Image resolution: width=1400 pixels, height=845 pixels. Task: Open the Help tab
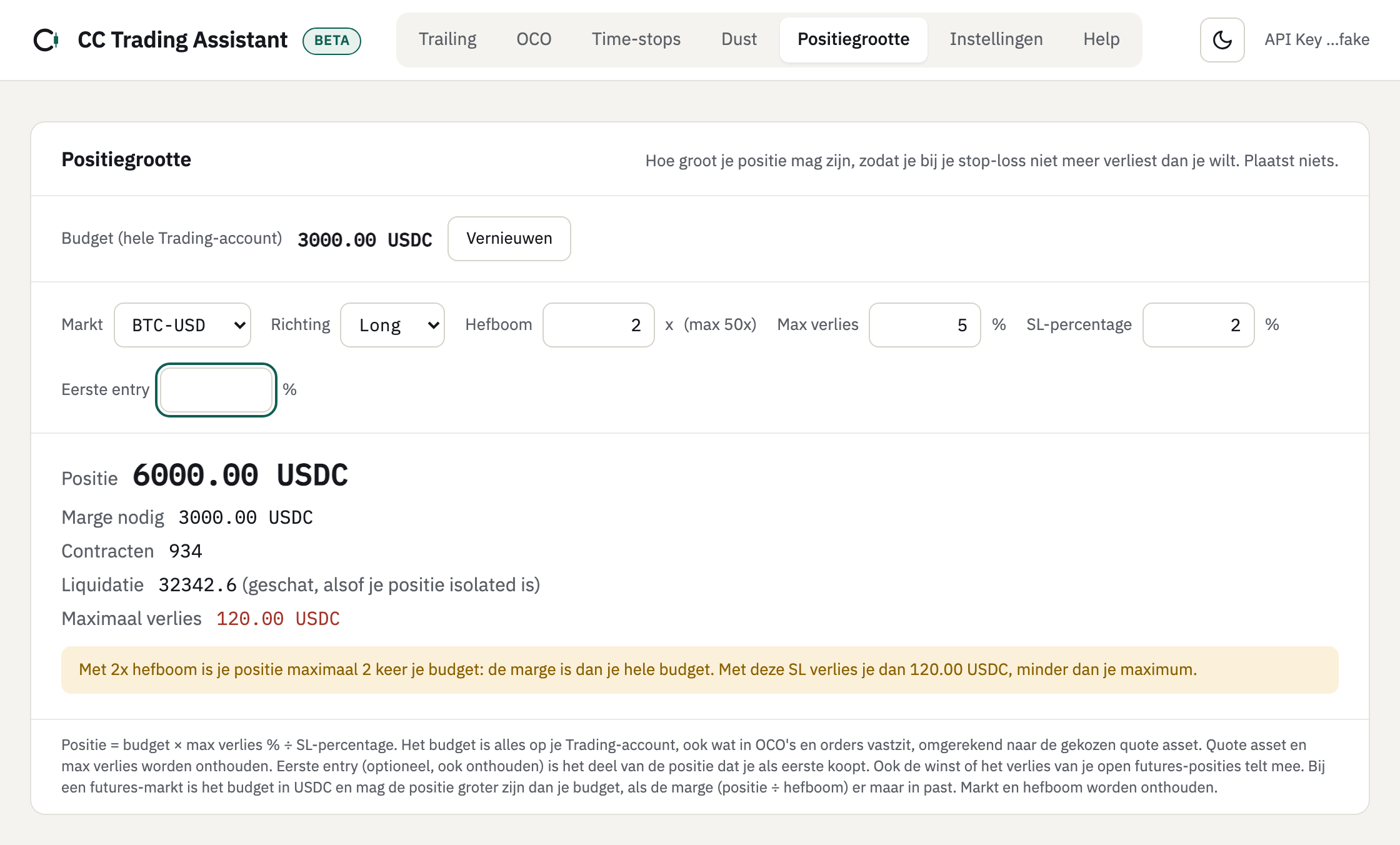(x=1101, y=39)
